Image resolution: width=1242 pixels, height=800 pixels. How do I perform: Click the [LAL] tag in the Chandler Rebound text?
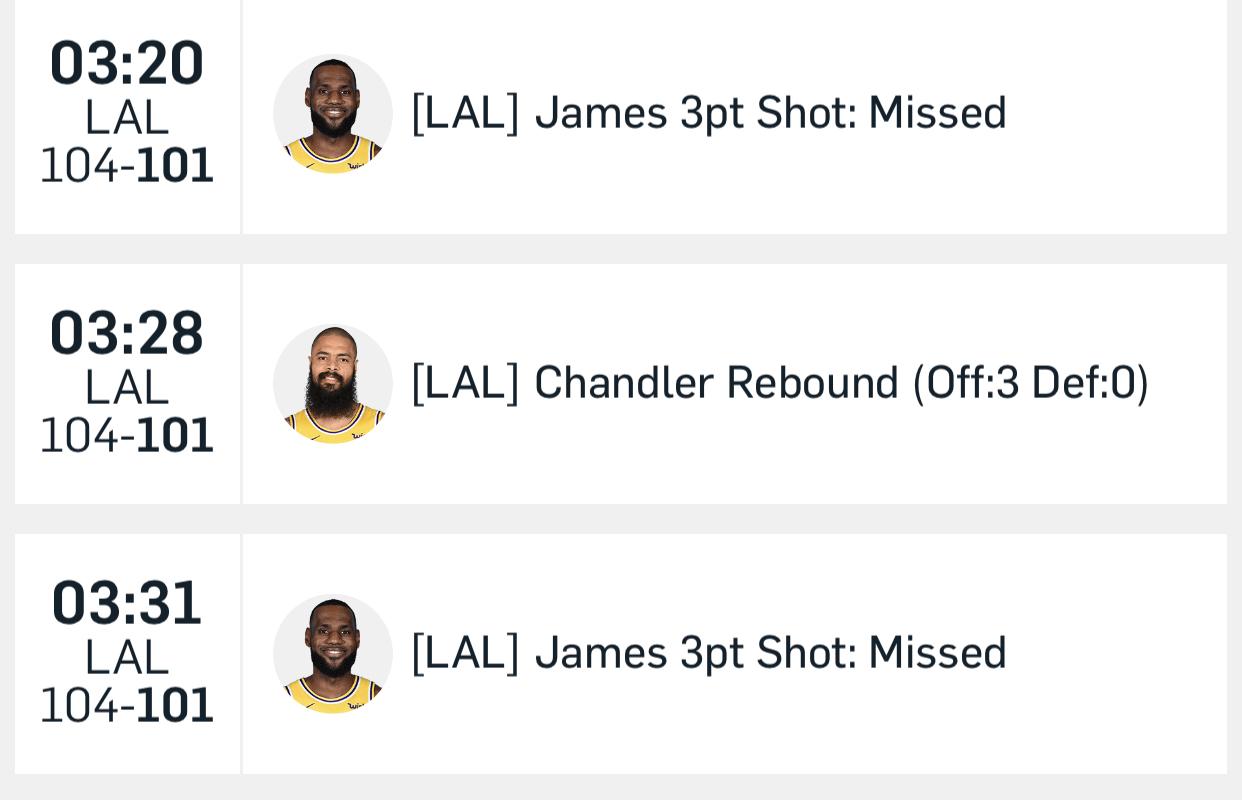click(x=466, y=383)
